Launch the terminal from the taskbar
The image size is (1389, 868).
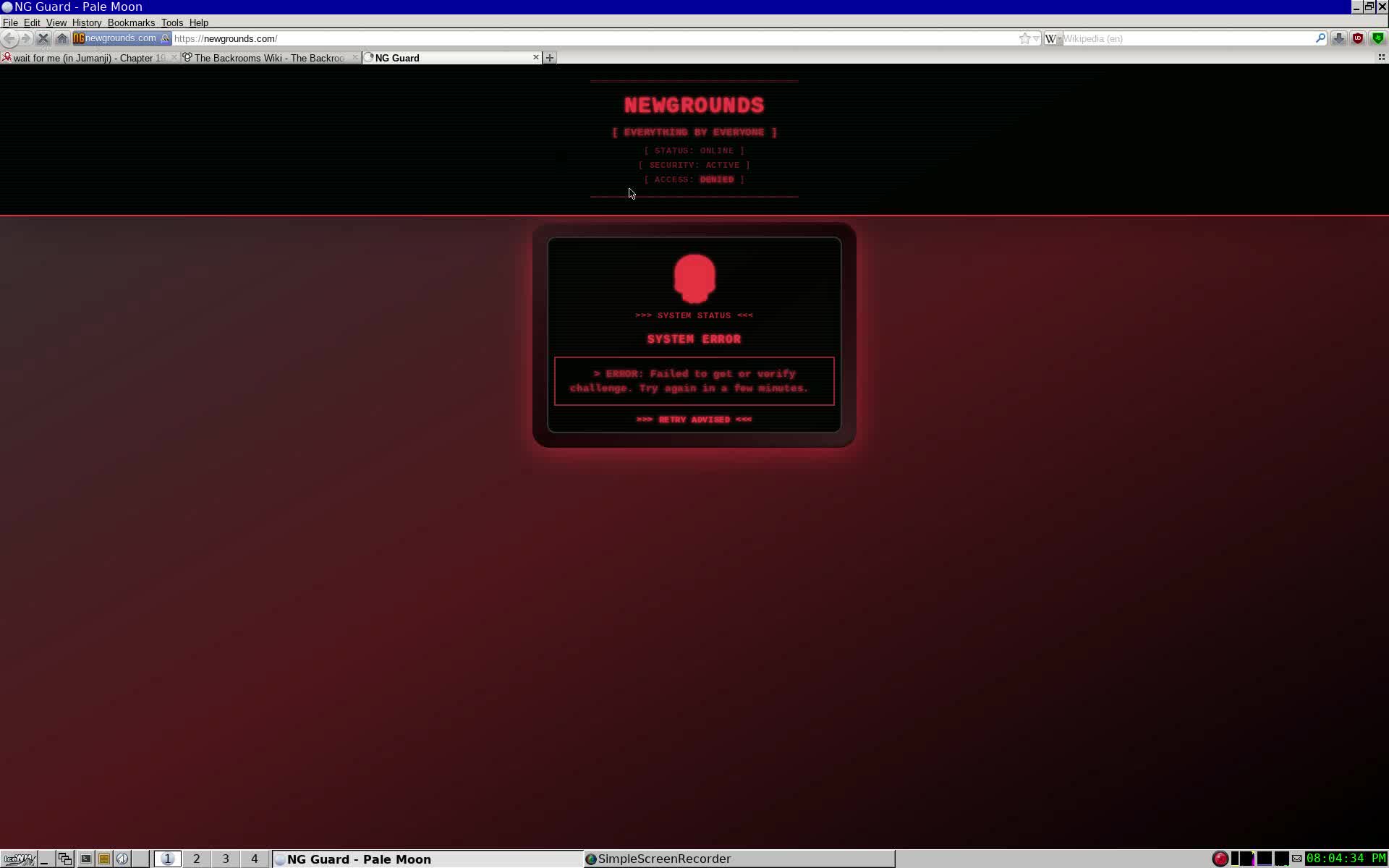(85, 859)
